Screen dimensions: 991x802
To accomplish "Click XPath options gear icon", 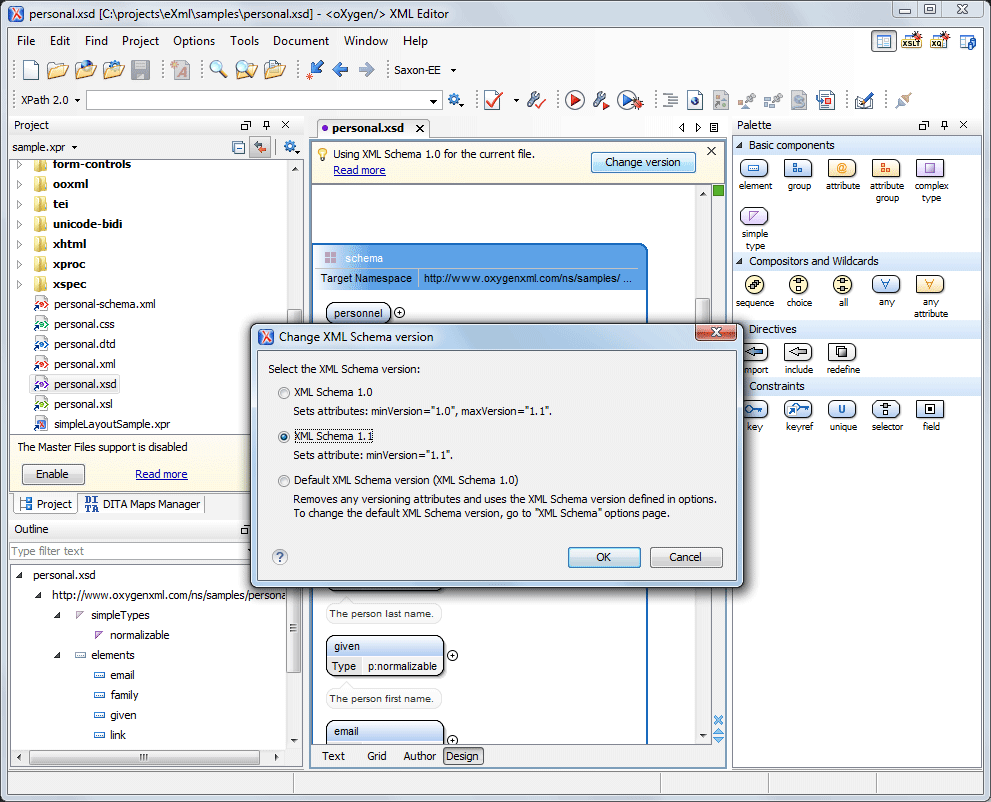I will 455,100.
